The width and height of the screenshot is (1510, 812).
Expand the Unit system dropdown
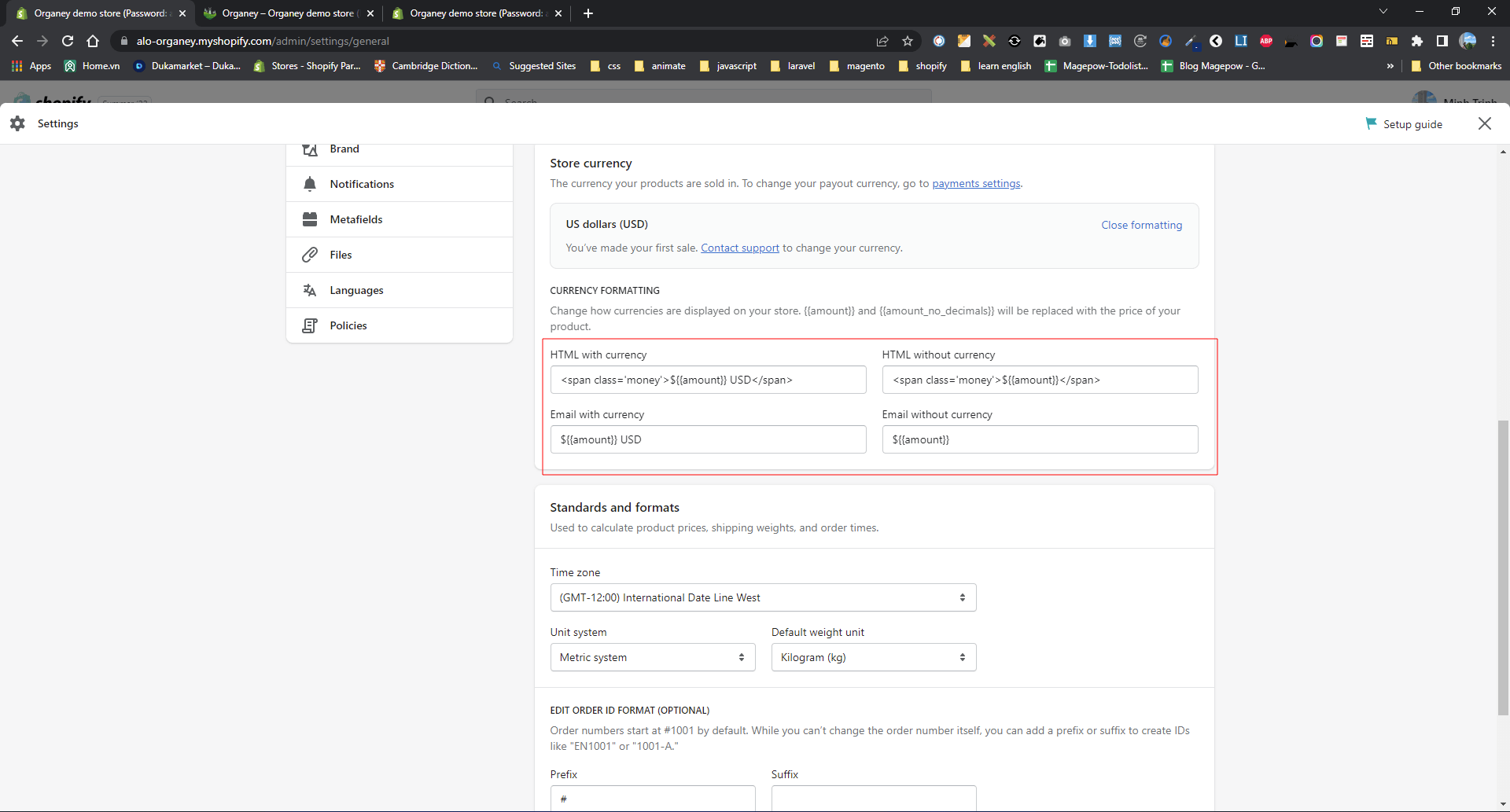pos(652,657)
